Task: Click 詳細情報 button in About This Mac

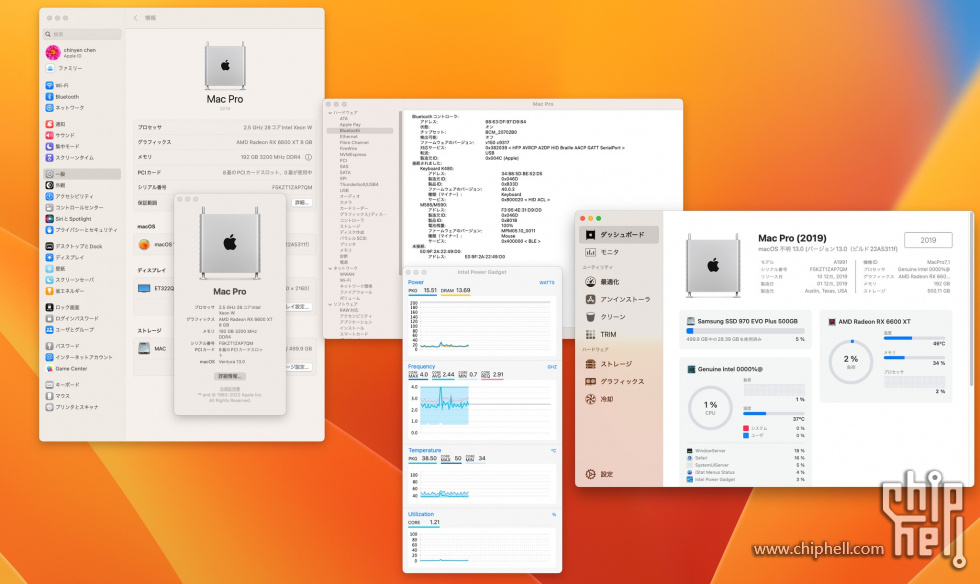Action: click(230, 376)
